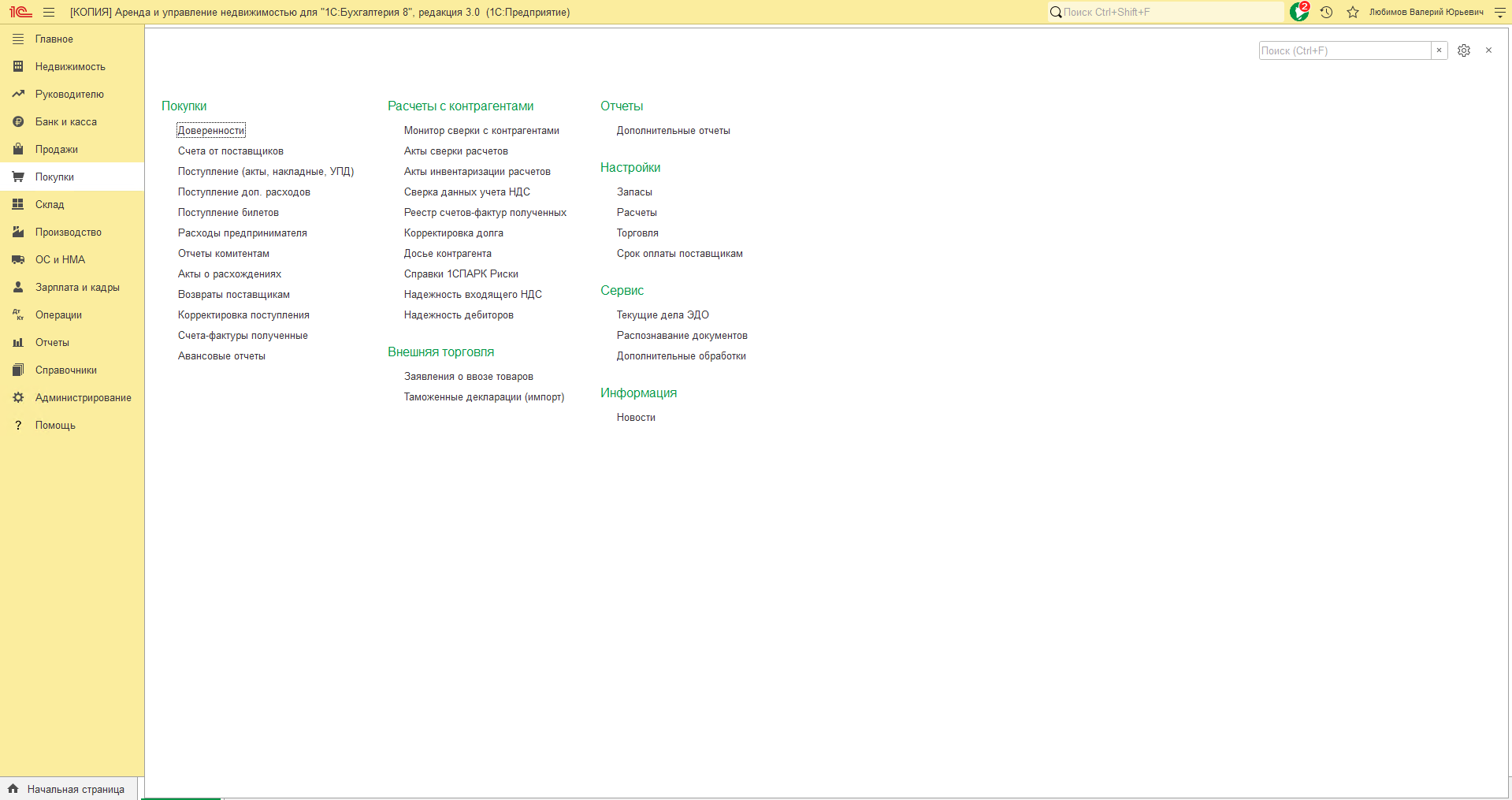The width and height of the screenshot is (1512, 800).
Task: Select the Зарплата и кадры section
Action: click(77, 288)
